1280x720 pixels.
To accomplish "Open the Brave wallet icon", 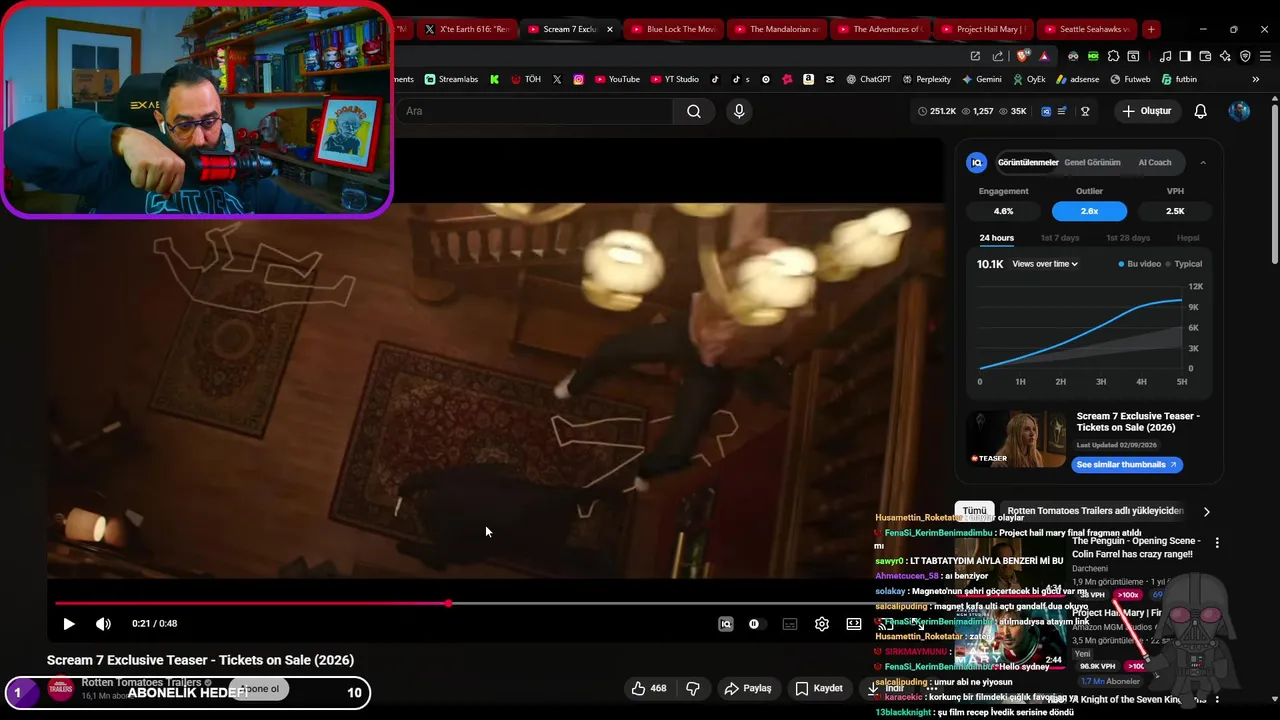I will point(1205,56).
